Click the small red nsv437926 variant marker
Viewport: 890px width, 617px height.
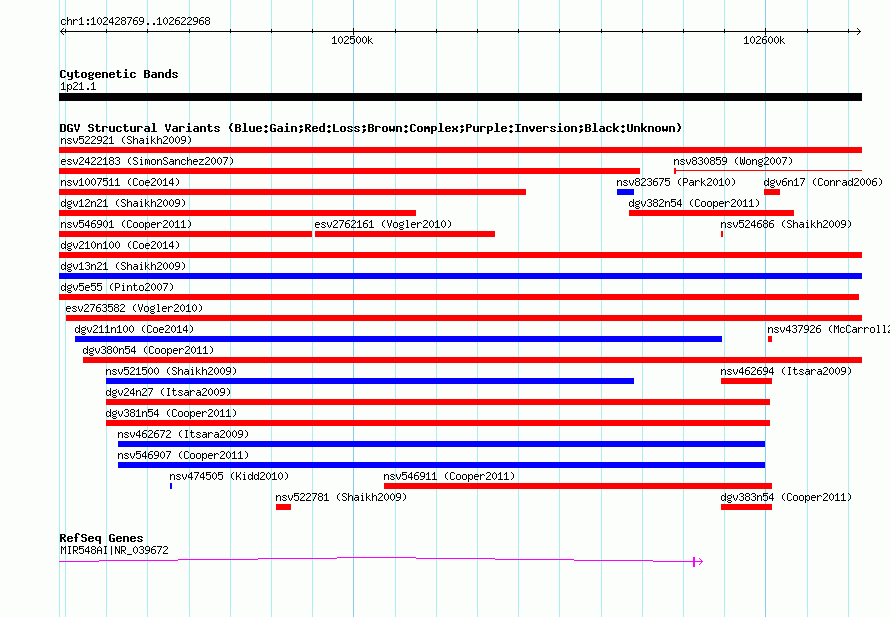770,339
